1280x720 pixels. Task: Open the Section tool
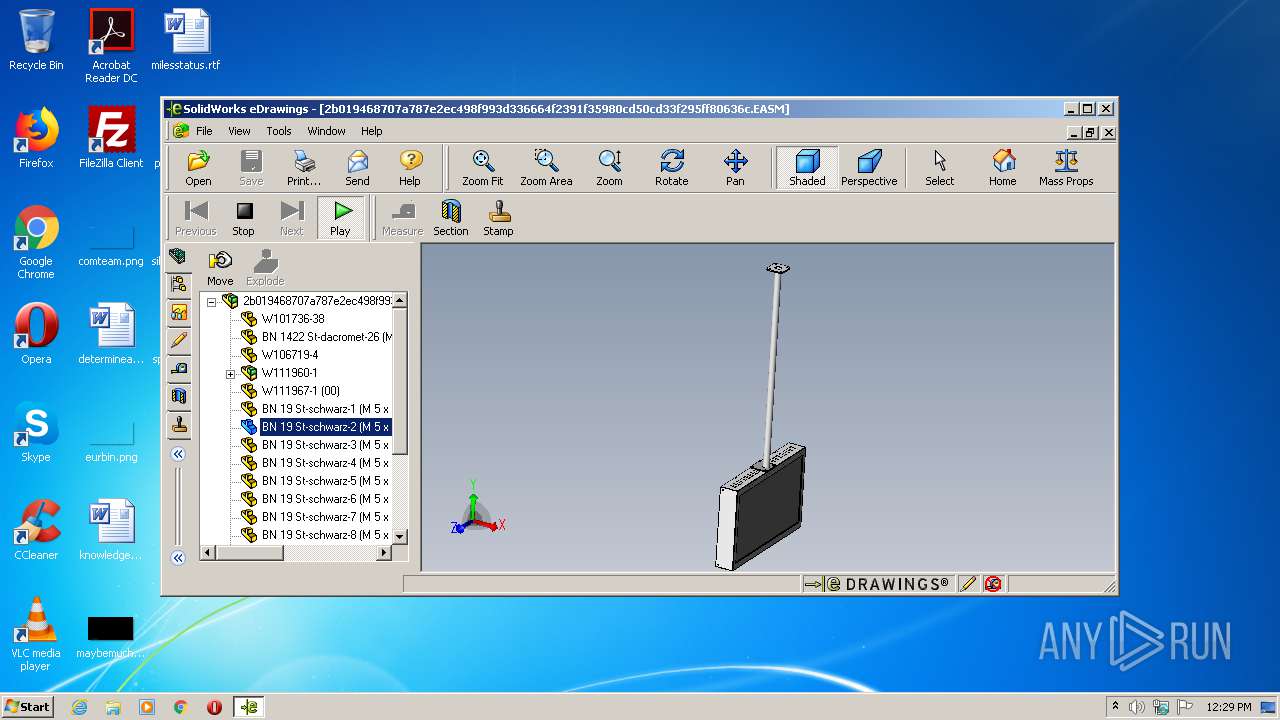(x=451, y=218)
